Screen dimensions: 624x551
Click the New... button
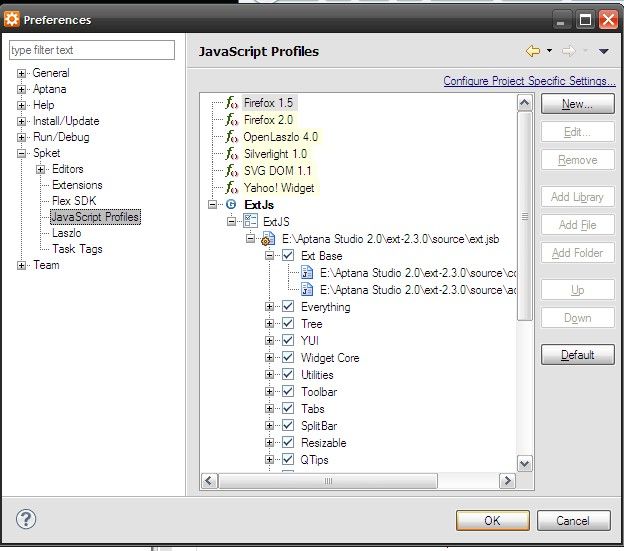point(577,104)
